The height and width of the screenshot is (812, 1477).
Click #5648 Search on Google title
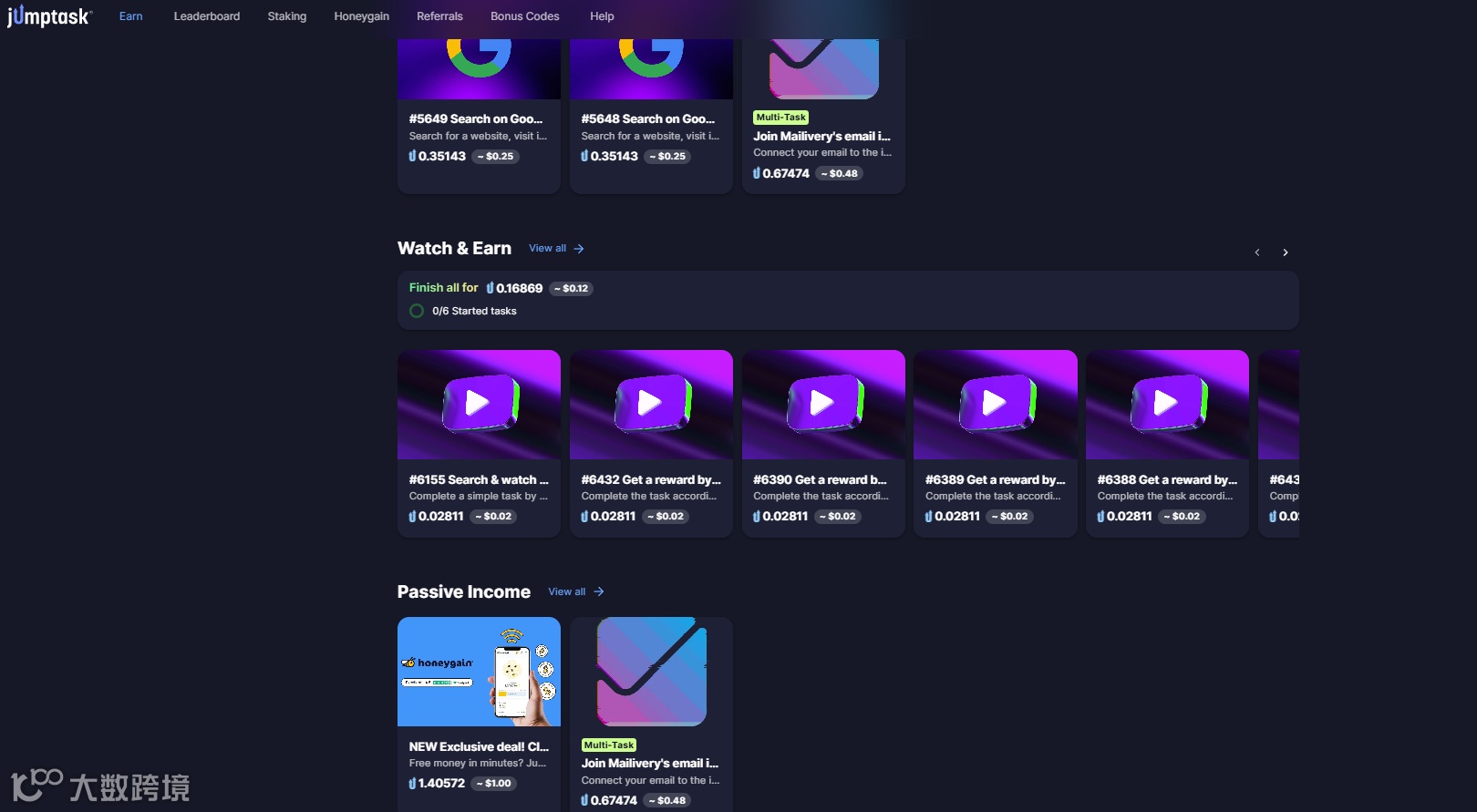click(648, 118)
